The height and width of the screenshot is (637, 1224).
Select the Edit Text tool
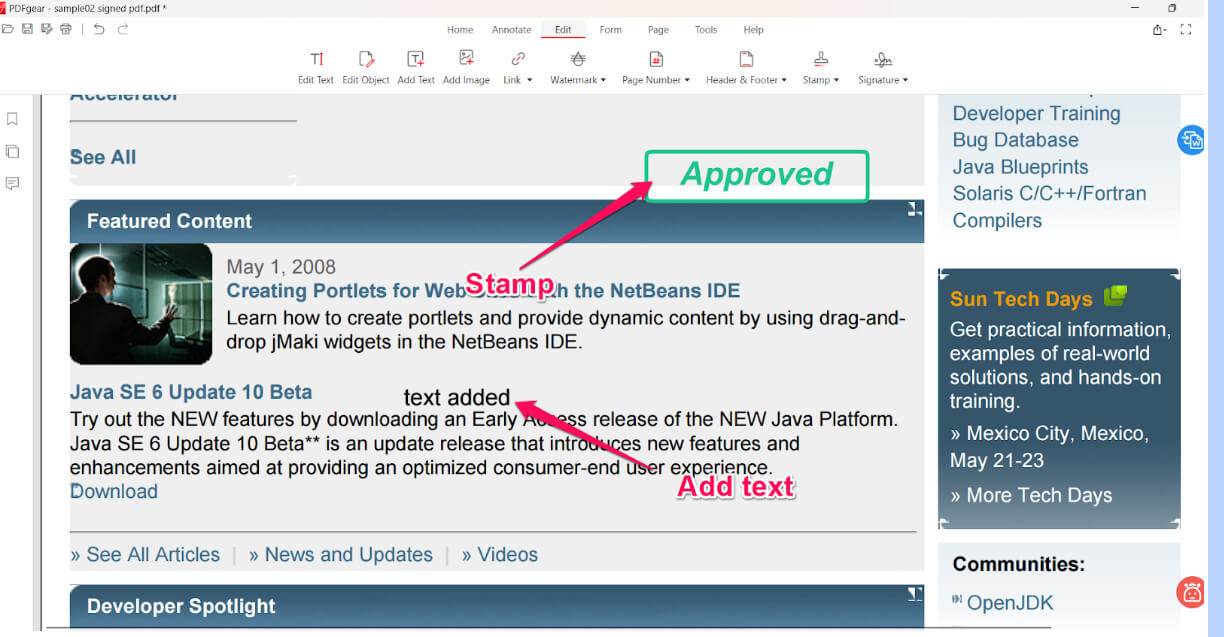pos(316,67)
